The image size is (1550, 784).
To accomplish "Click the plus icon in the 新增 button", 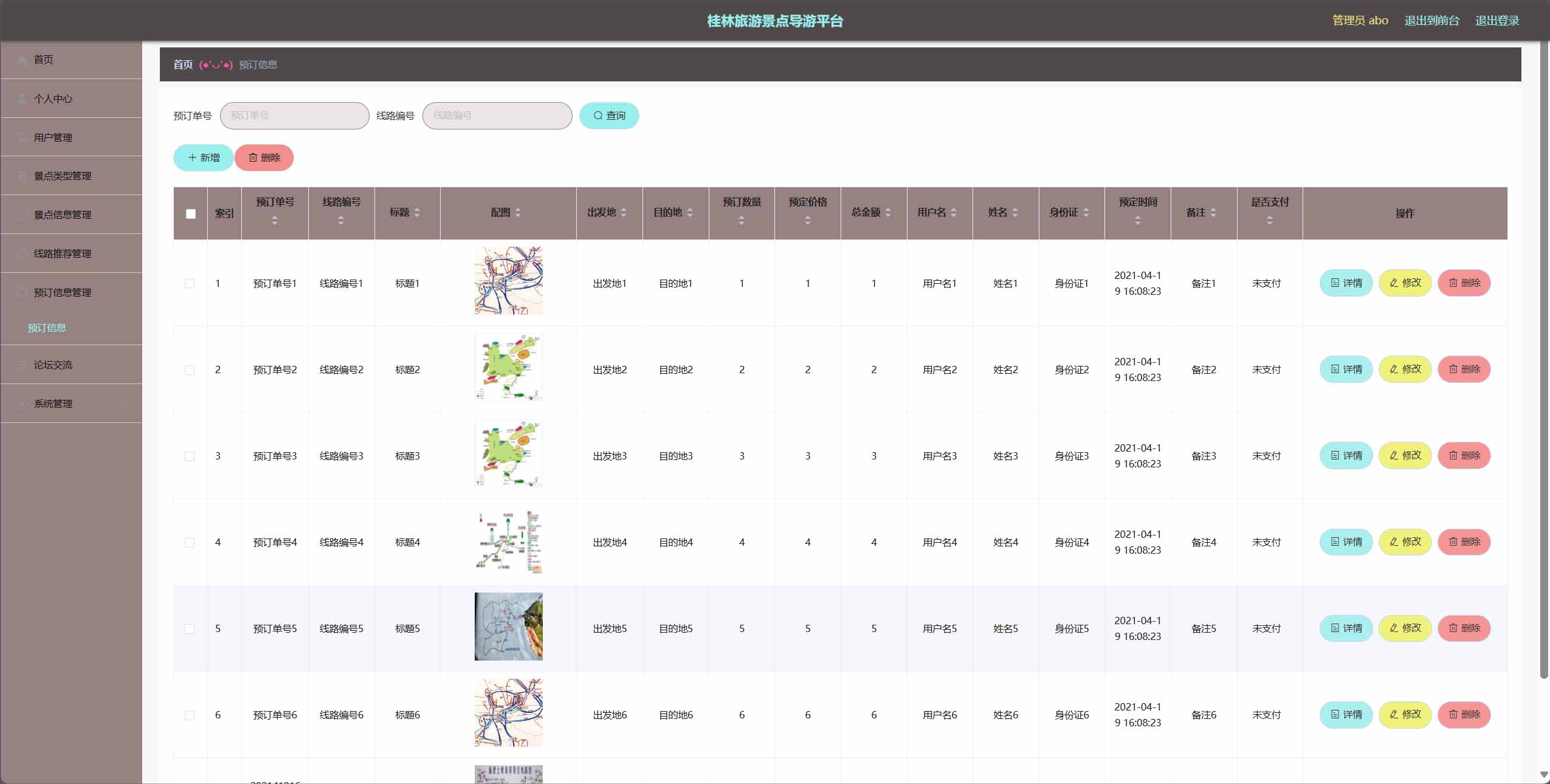I will pyautogui.click(x=192, y=157).
